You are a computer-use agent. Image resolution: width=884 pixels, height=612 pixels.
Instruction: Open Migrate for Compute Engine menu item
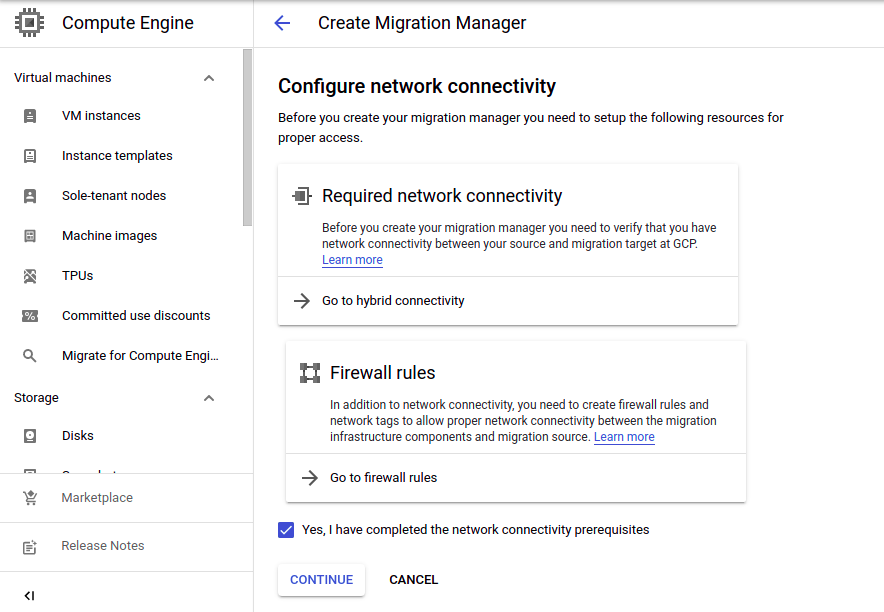pos(140,356)
